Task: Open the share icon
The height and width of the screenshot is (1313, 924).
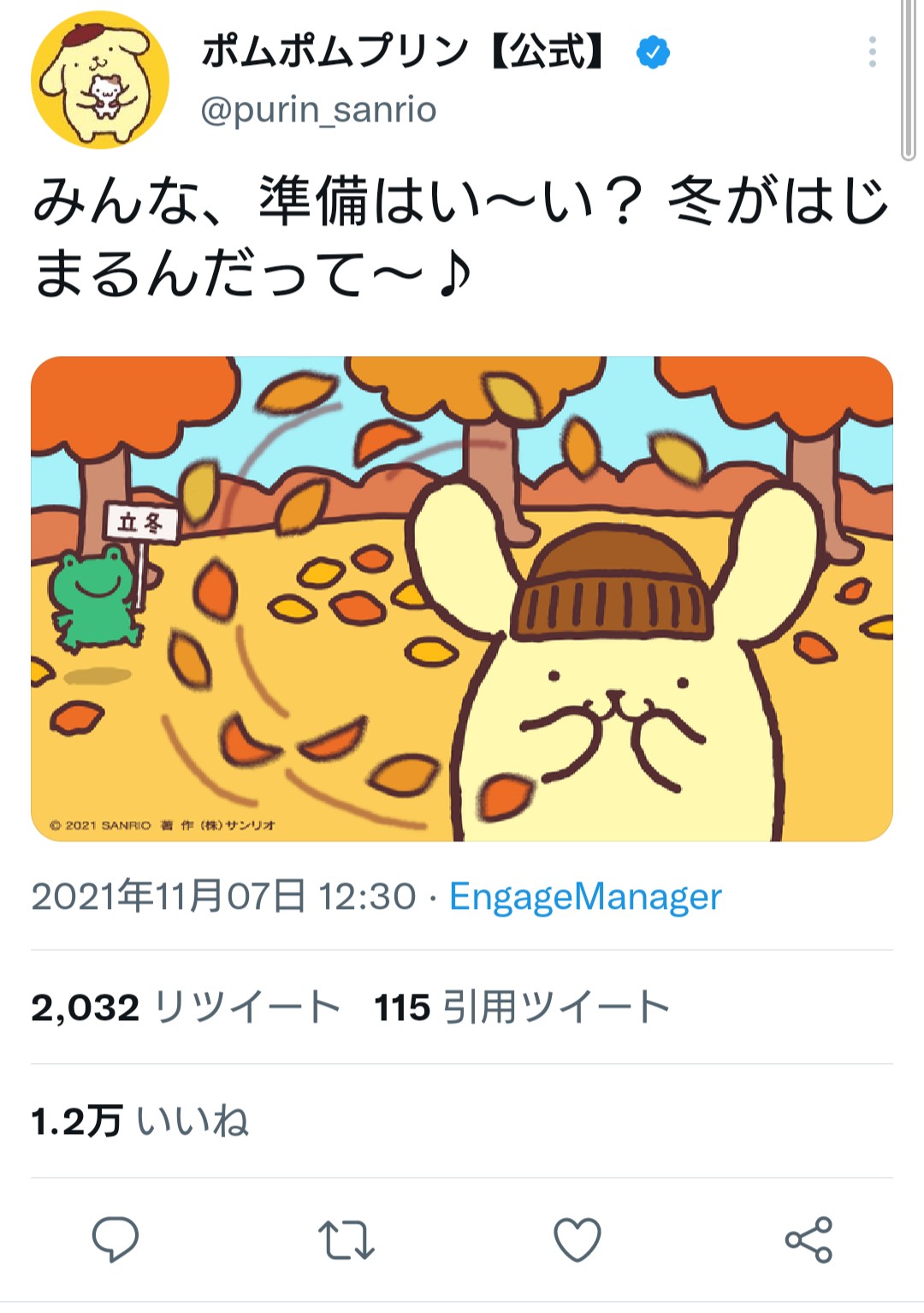Action: tap(808, 1239)
